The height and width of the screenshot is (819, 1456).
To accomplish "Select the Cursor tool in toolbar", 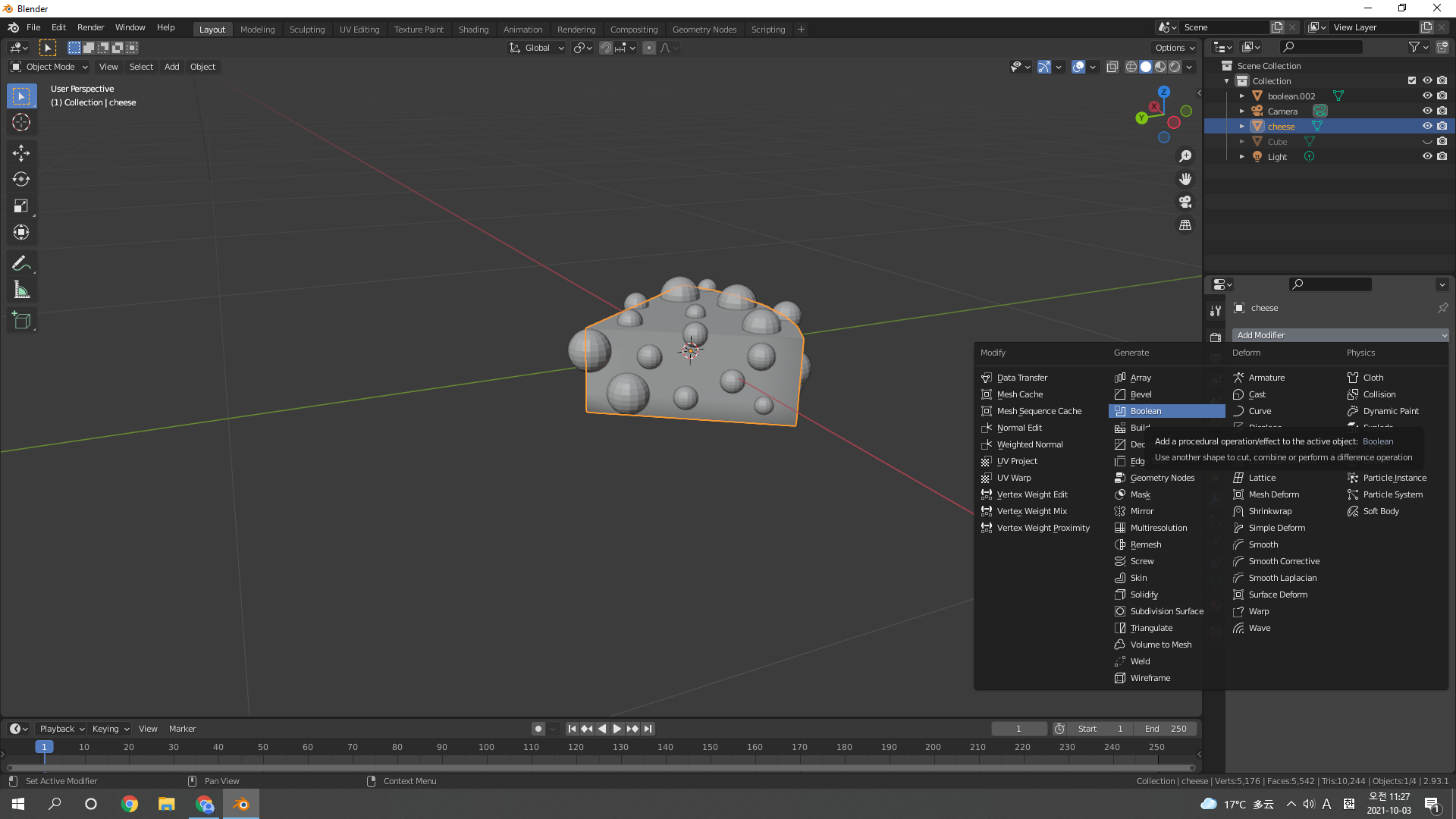I will (21, 123).
